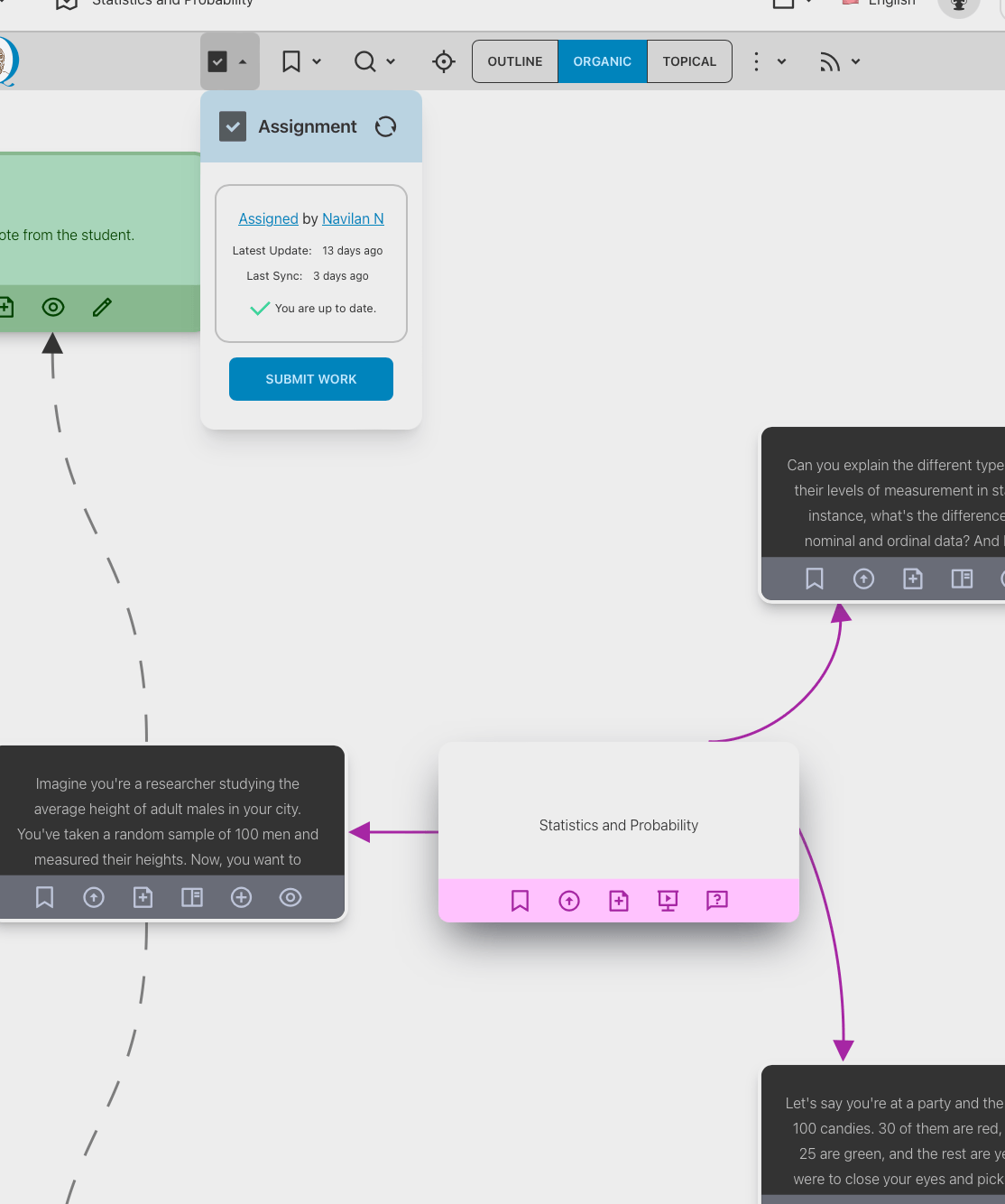
Task: Switch to the Outline view tab
Action: click(515, 61)
